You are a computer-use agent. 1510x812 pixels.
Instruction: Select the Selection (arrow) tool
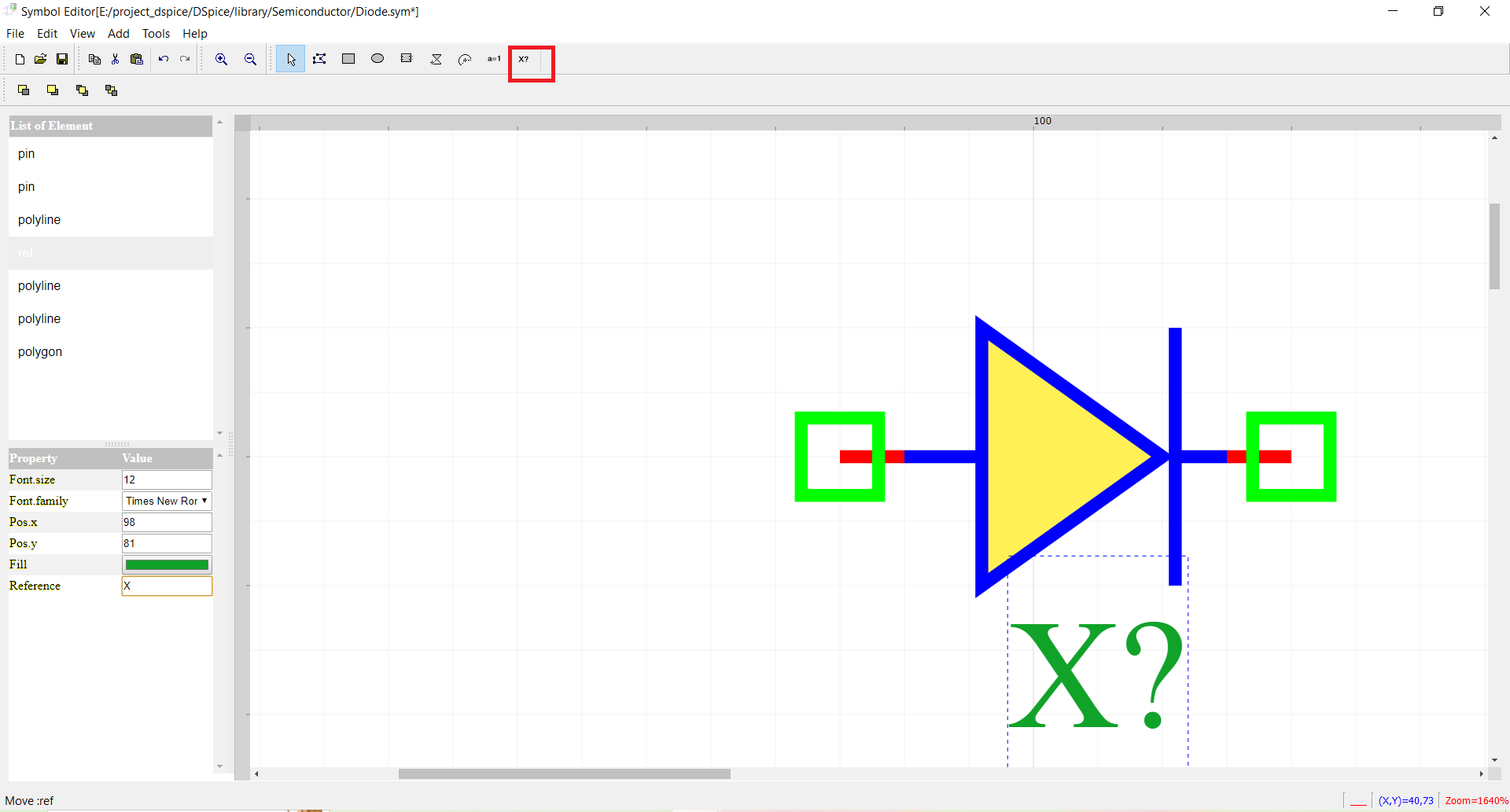290,59
